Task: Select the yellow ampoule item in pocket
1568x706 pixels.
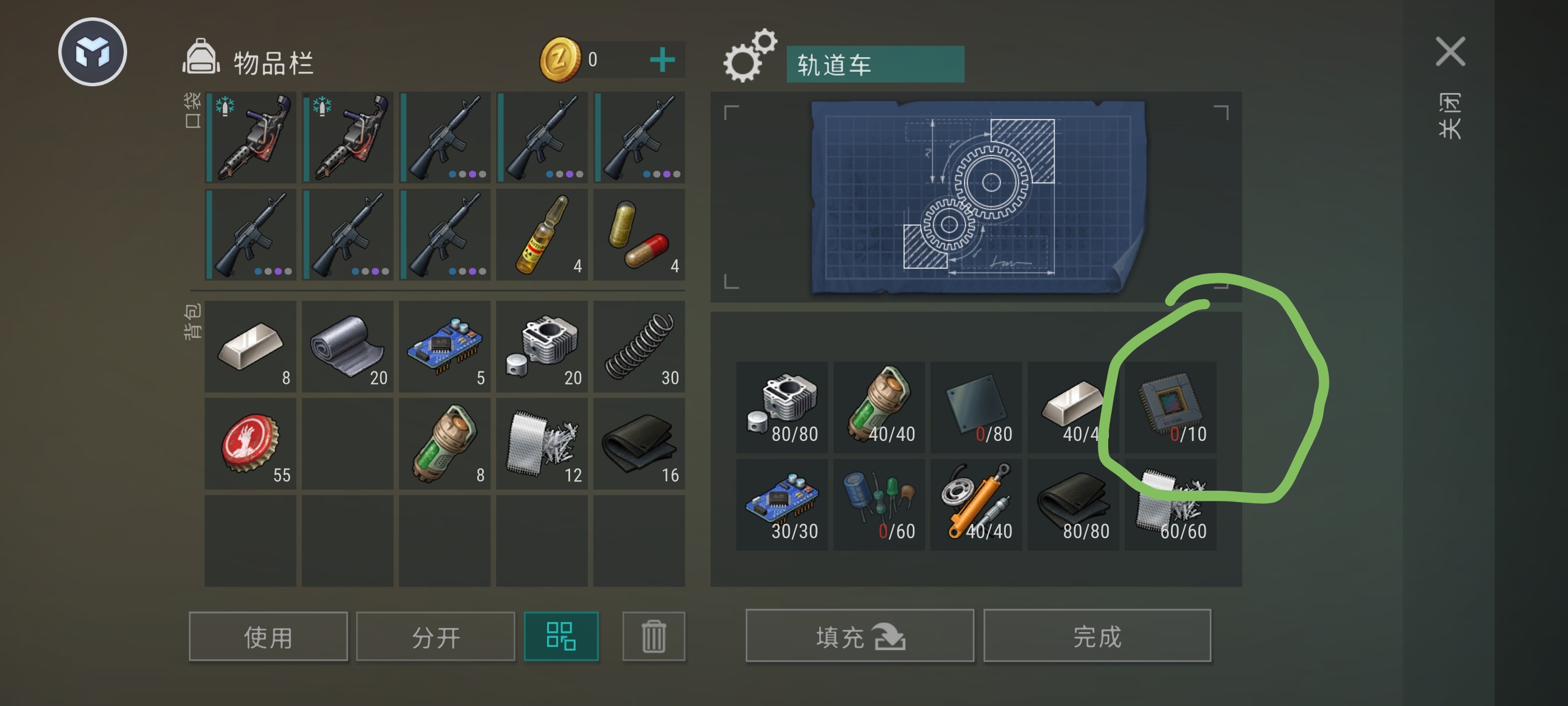Action: coord(542,235)
